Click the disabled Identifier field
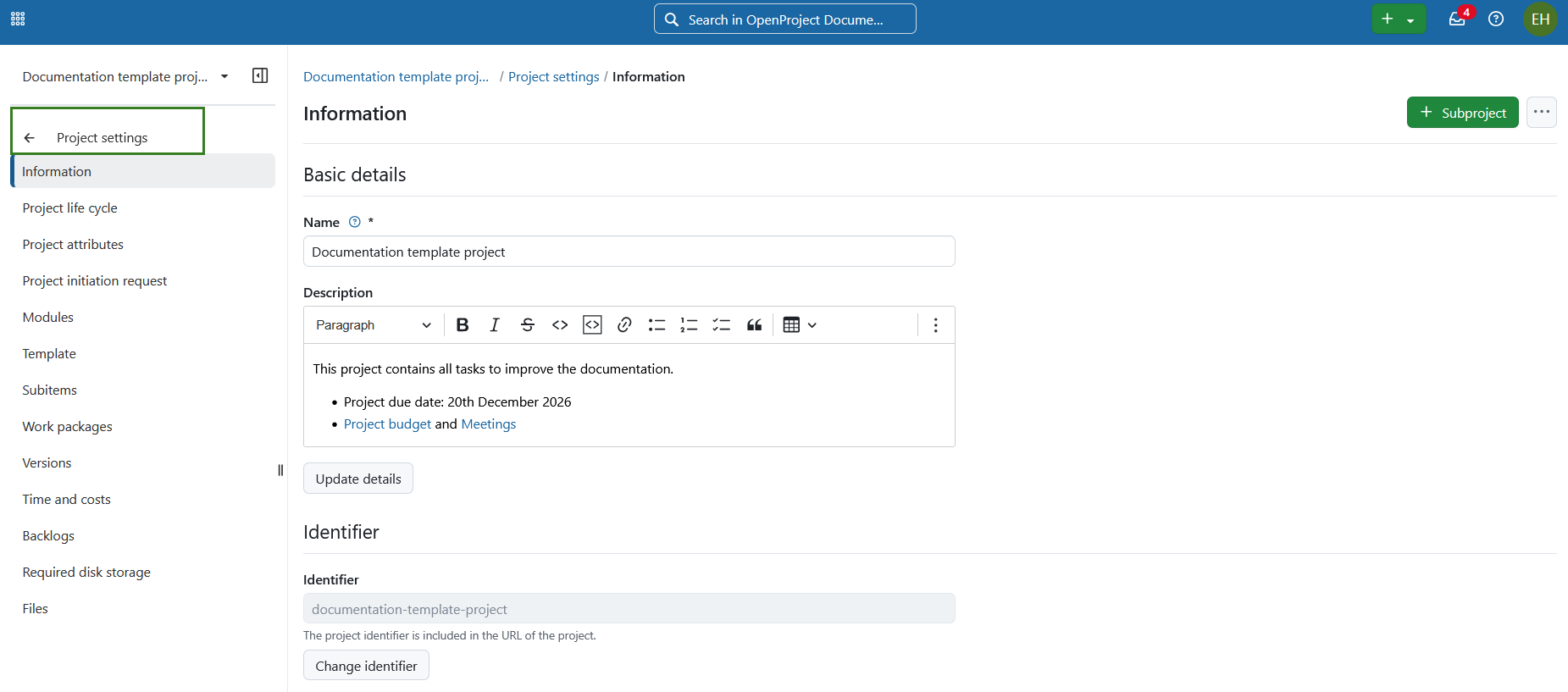1568x692 pixels. [629, 608]
